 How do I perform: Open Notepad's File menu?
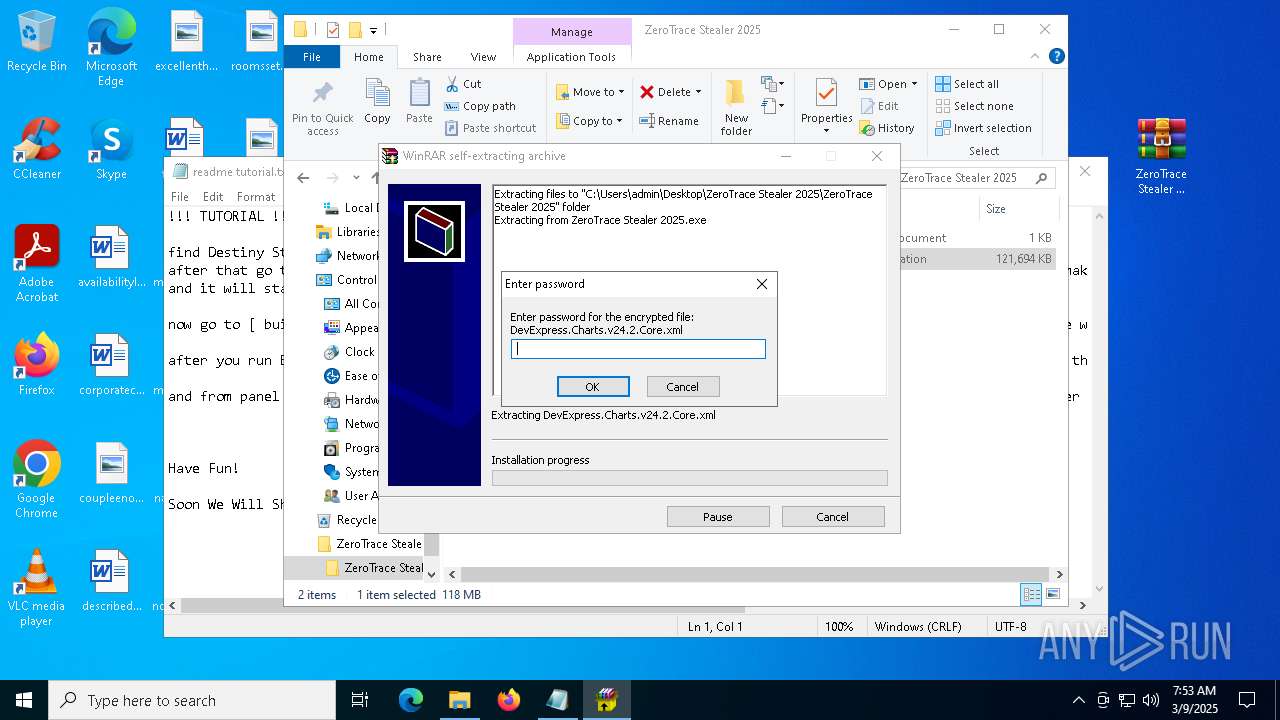(x=180, y=197)
